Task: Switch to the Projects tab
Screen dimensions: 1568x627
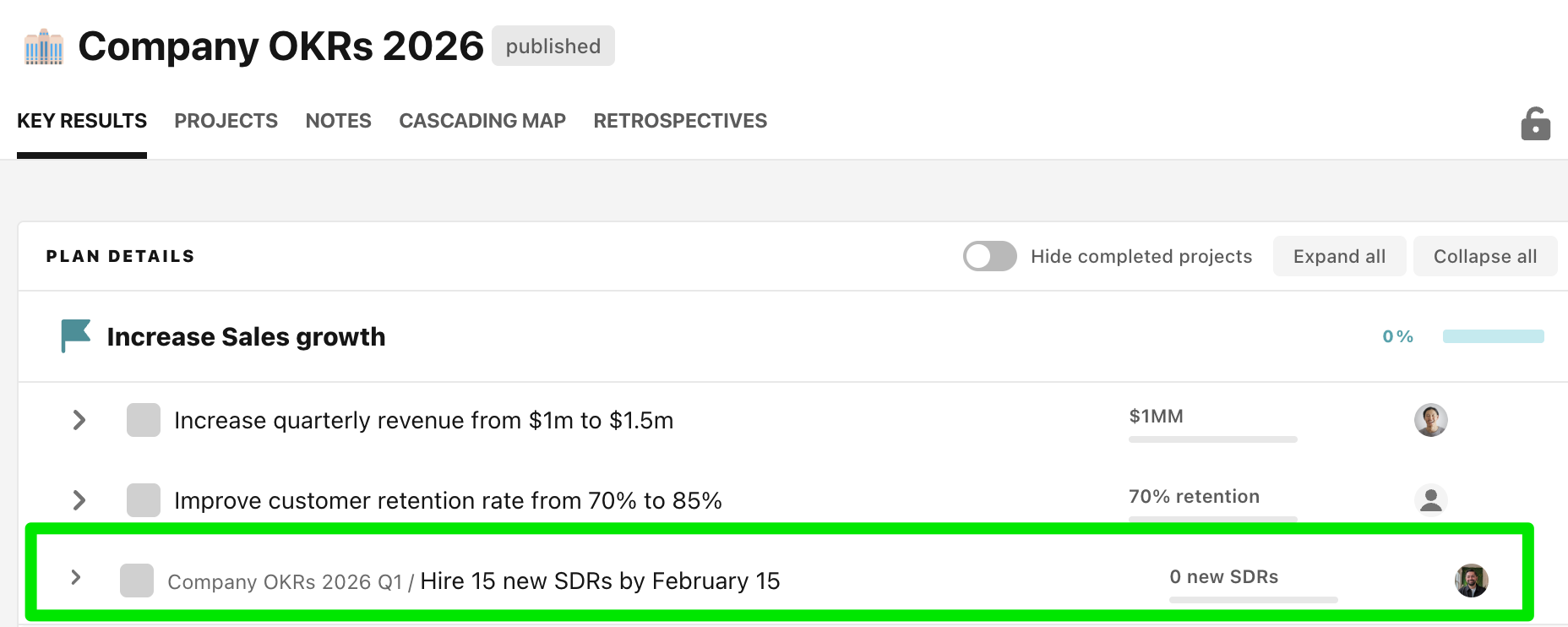Action: point(226,121)
